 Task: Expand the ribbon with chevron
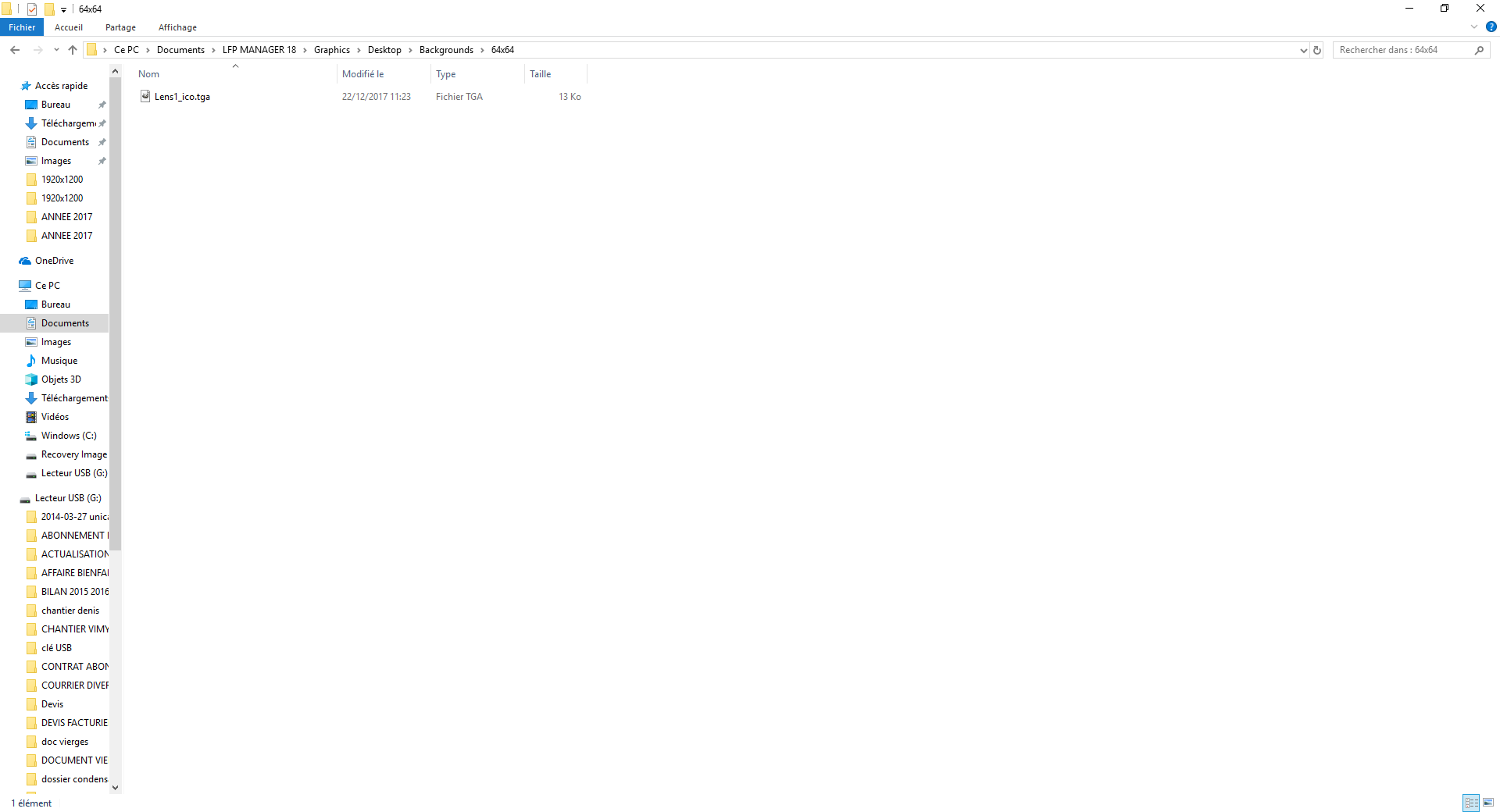[x=1474, y=27]
